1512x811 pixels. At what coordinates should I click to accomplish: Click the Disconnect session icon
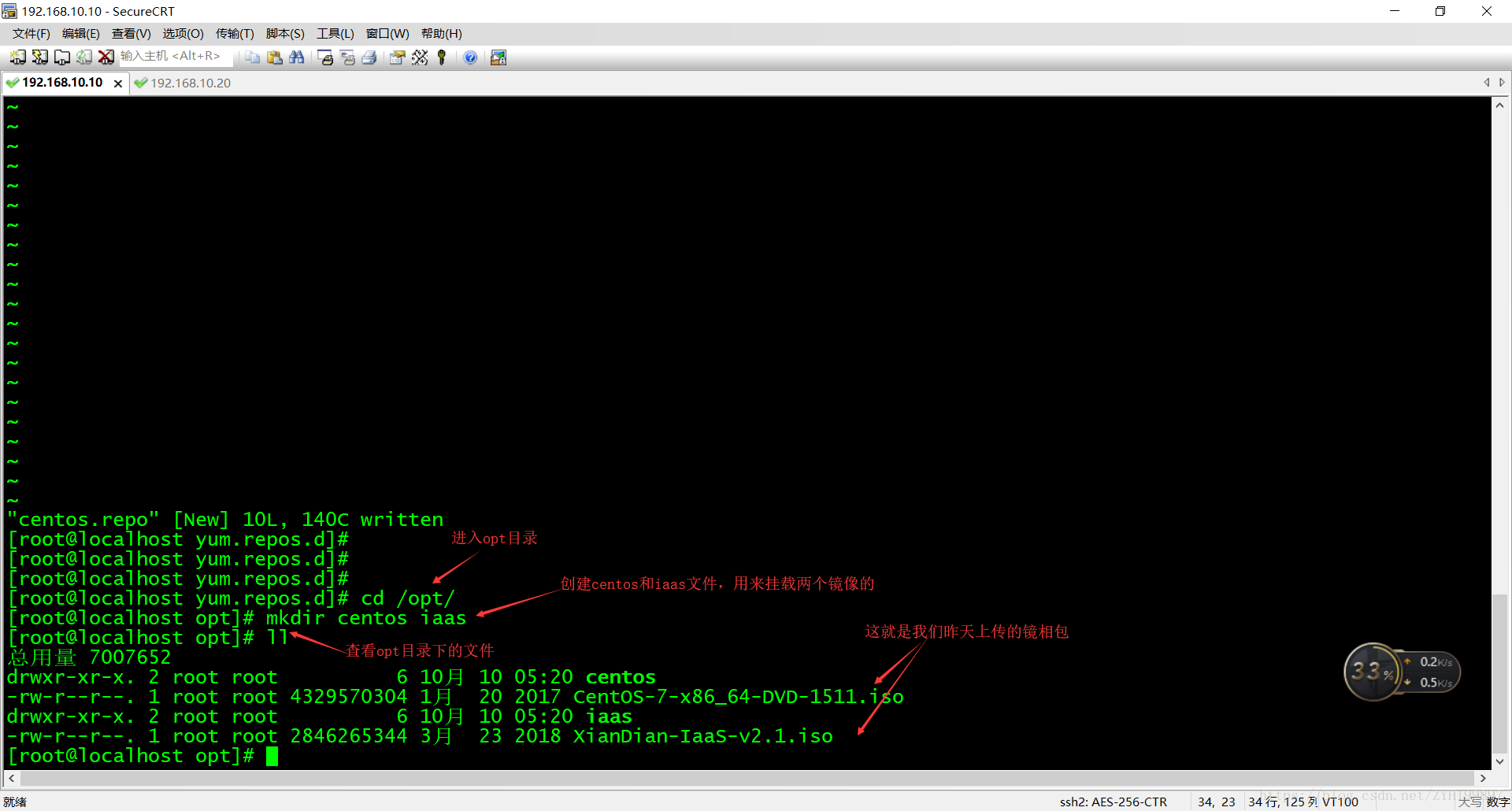pyautogui.click(x=106, y=57)
